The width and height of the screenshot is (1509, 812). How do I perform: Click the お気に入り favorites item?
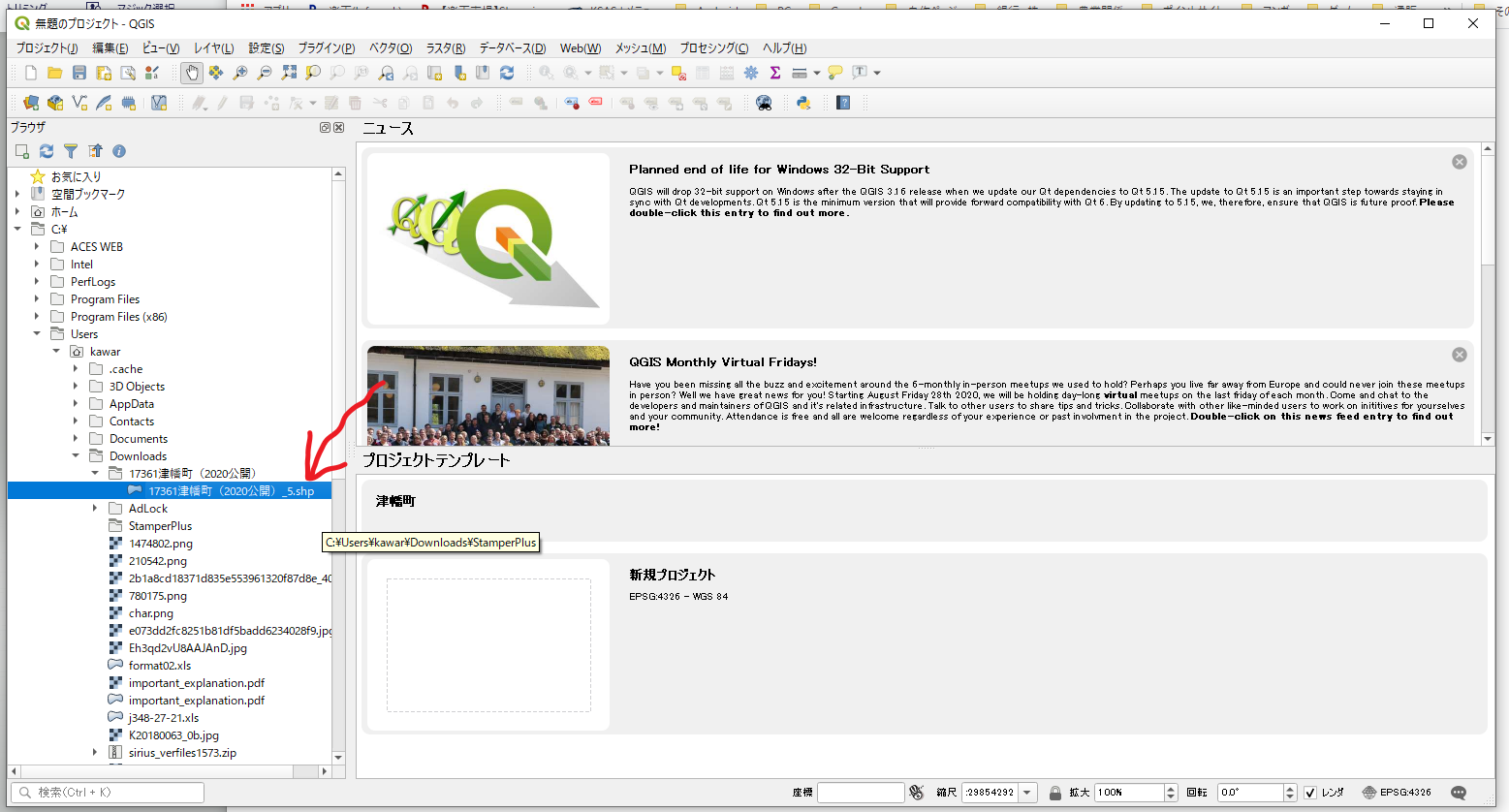pos(76,177)
